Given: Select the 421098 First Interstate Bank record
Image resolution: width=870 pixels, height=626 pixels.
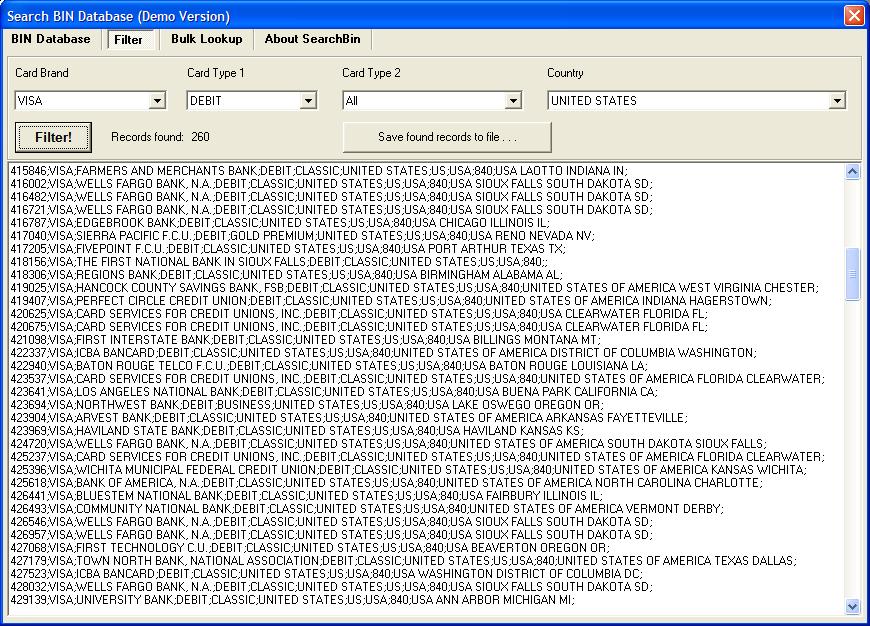Looking at the screenshot, I should [306, 340].
